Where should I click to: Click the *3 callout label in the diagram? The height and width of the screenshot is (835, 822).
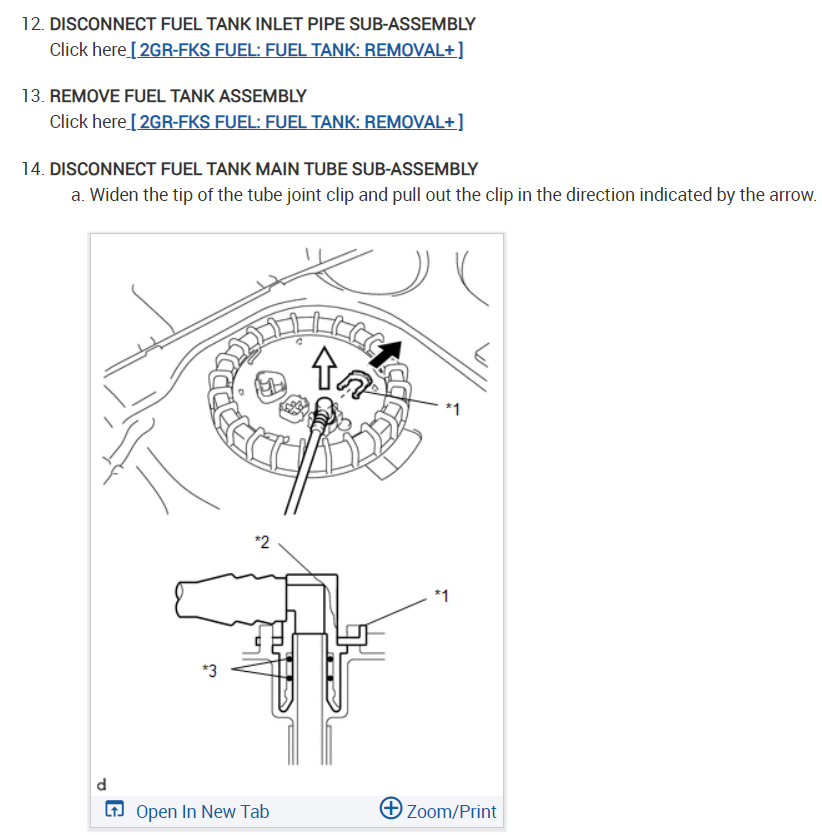coord(210,670)
